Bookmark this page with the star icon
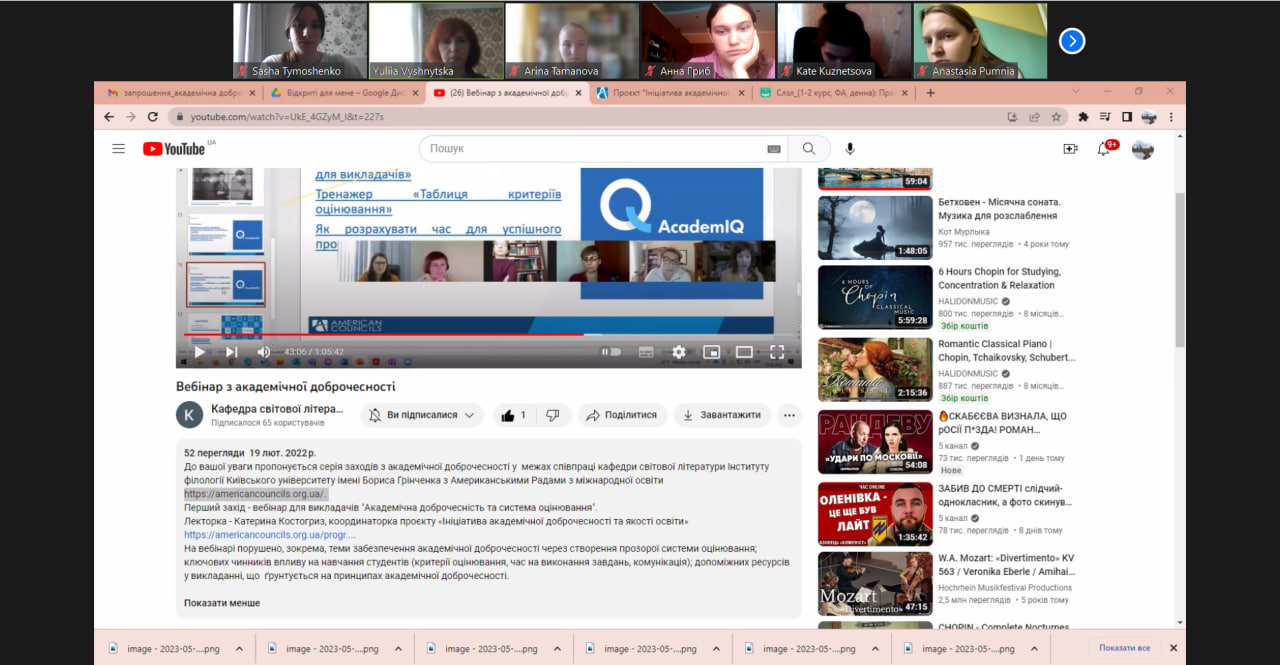This screenshot has width=1280, height=665. click(x=1056, y=117)
